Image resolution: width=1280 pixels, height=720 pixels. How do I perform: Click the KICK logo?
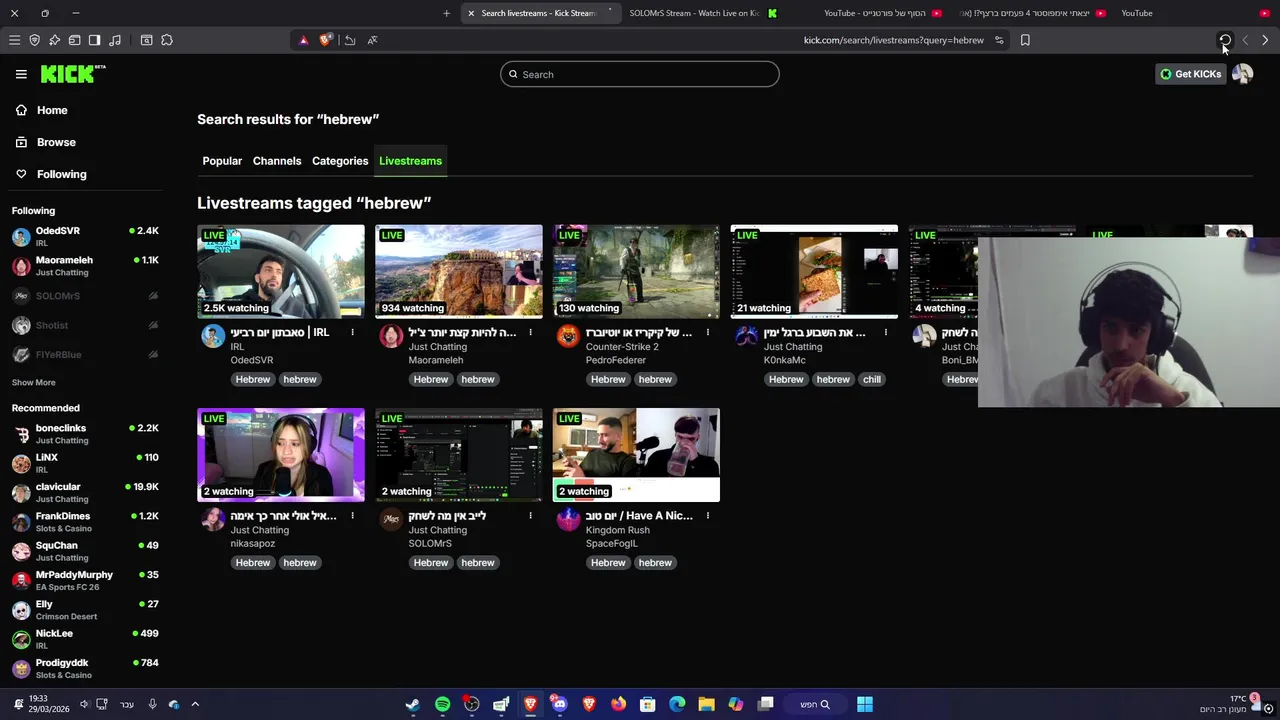click(x=72, y=74)
